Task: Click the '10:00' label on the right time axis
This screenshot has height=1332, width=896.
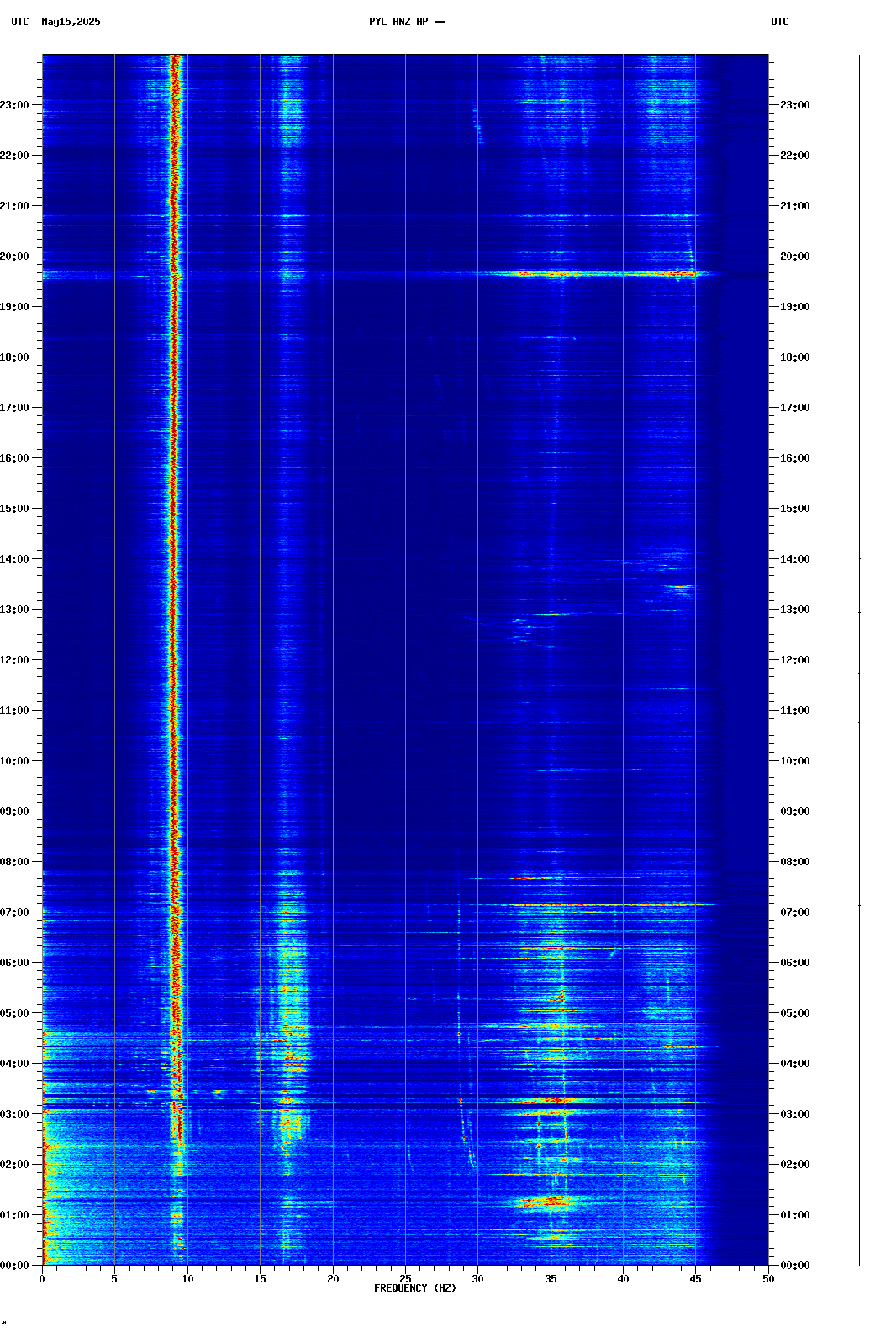Action: [795, 761]
